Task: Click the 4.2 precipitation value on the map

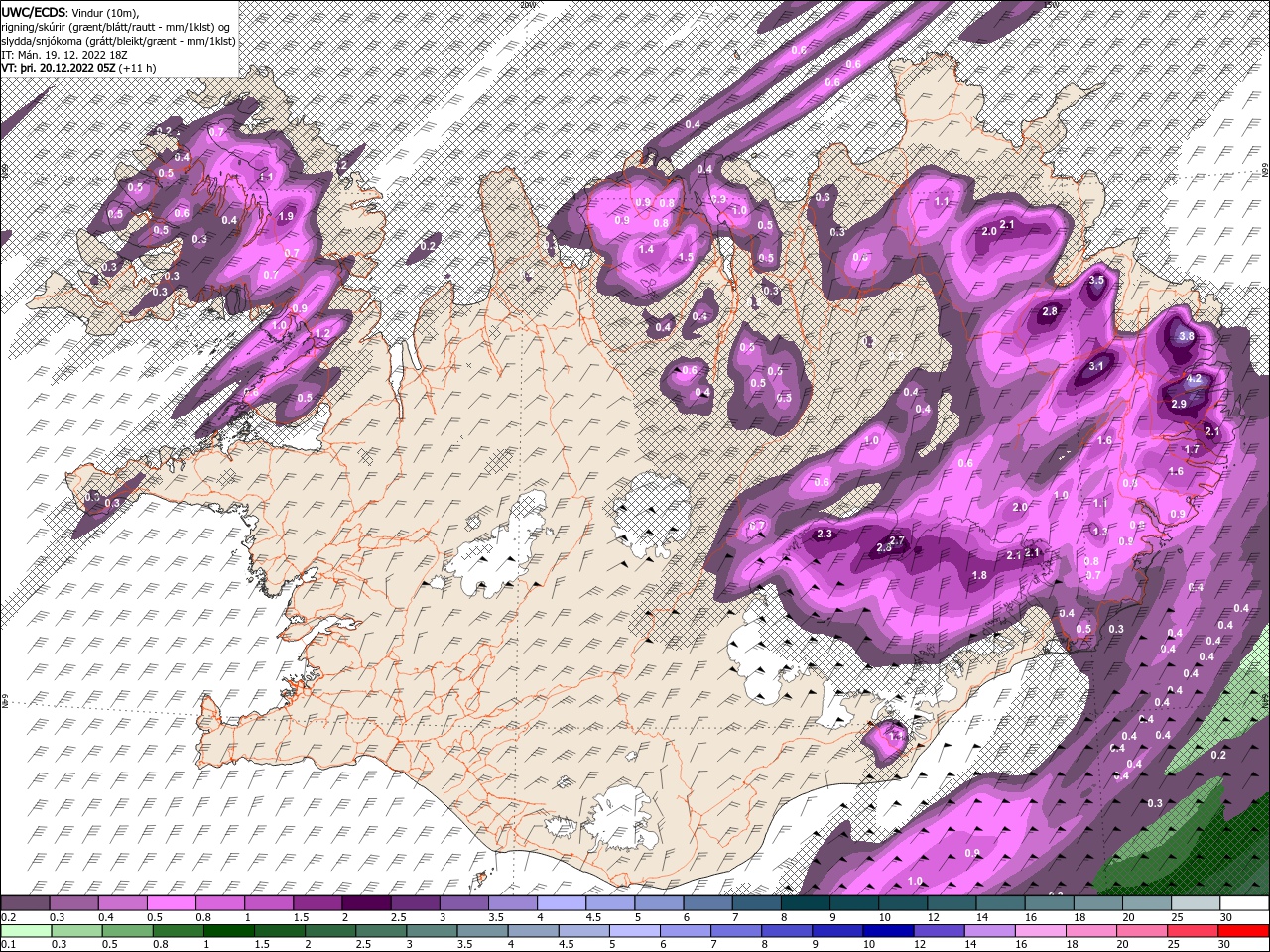Action: [1195, 379]
